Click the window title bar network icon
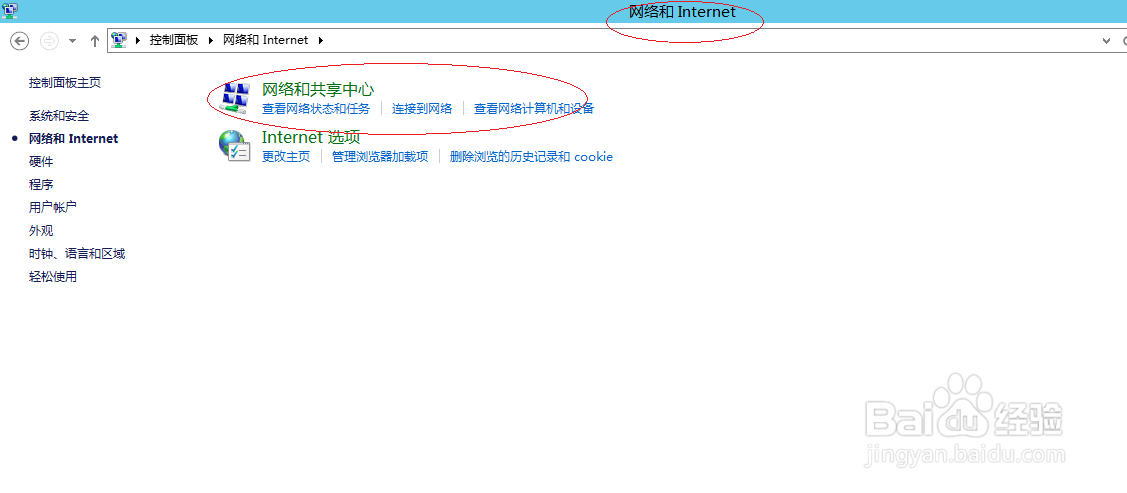Screen dimensions: 1127x493 click(10, 10)
